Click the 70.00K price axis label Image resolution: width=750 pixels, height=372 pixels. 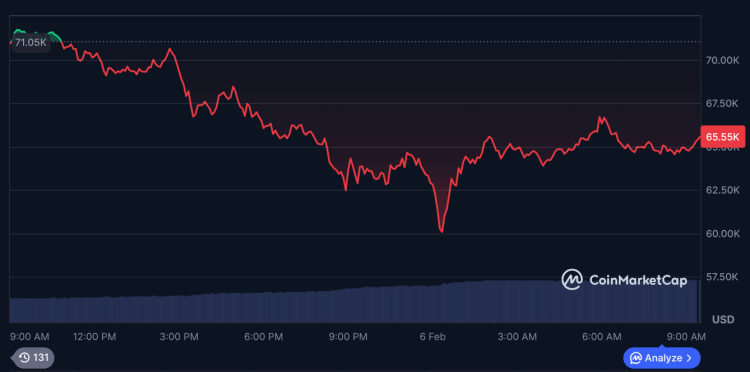[x=722, y=60]
